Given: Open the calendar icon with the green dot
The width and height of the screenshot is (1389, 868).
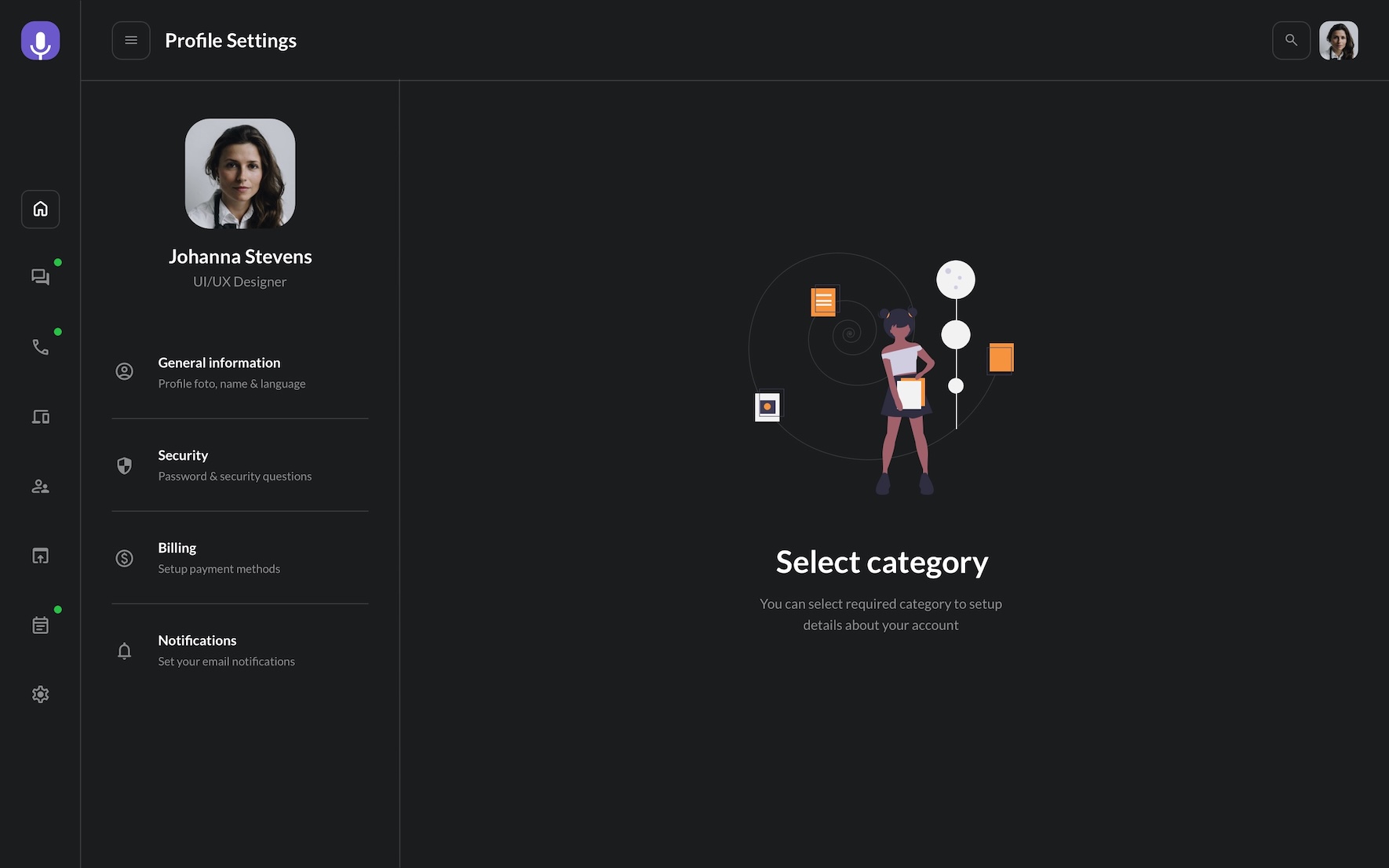Looking at the screenshot, I should pyautogui.click(x=40, y=624).
